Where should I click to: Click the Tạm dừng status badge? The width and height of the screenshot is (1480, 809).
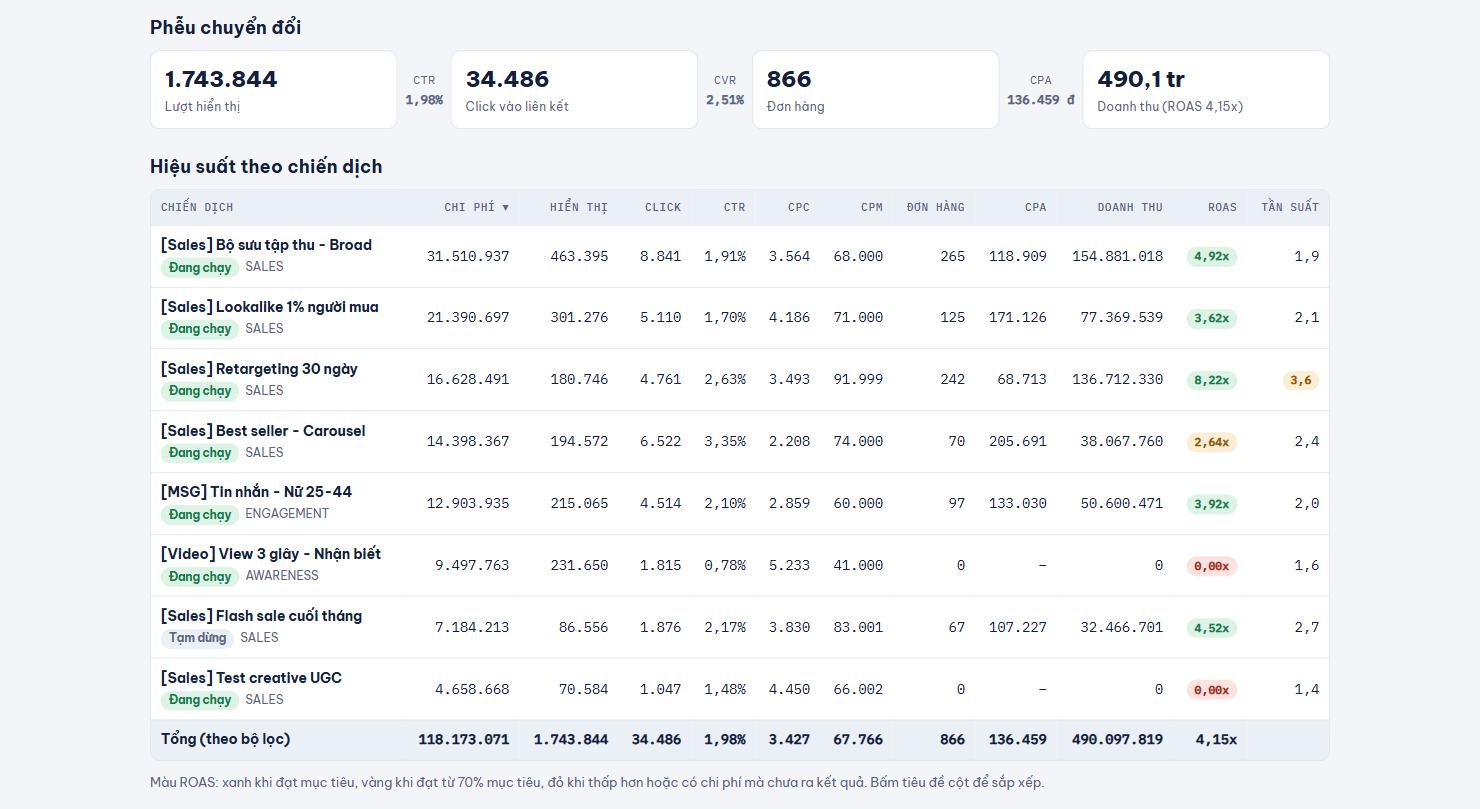197,638
